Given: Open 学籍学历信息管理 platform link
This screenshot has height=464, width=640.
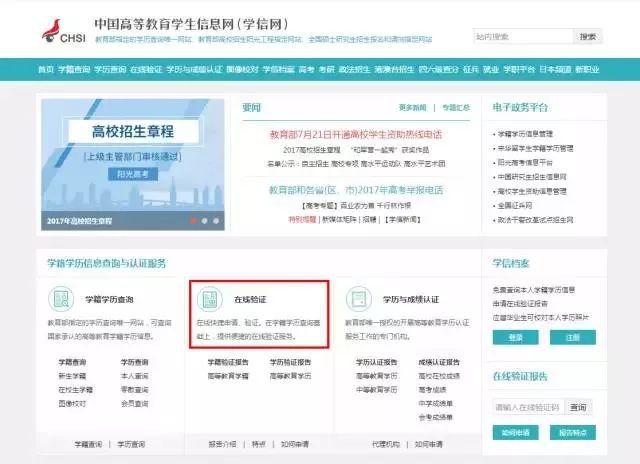Looking at the screenshot, I should [525, 134].
